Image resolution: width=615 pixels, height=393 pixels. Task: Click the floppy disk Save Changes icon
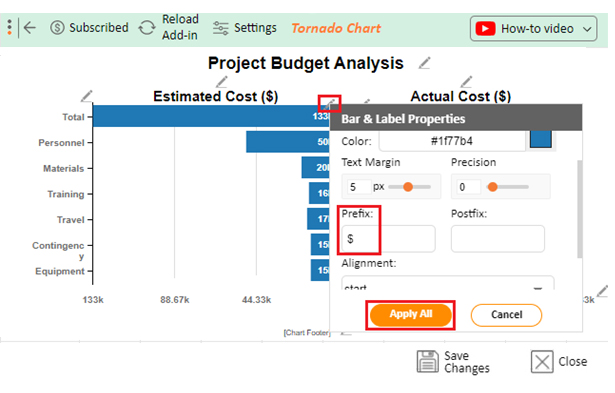[x=428, y=361]
